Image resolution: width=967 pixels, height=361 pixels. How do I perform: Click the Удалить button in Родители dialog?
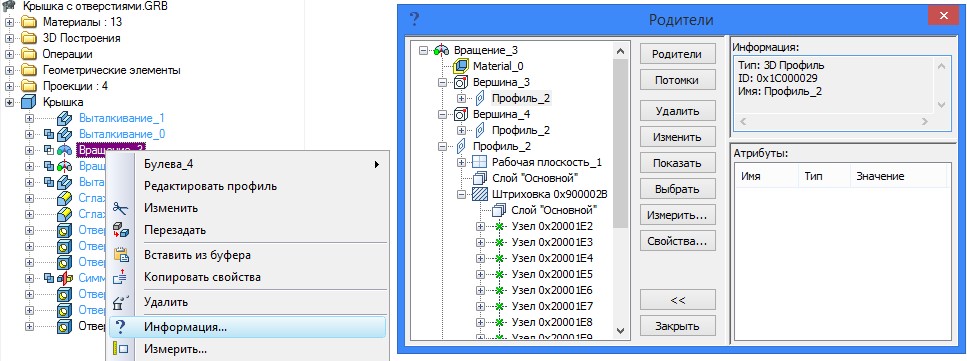[678, 111]
